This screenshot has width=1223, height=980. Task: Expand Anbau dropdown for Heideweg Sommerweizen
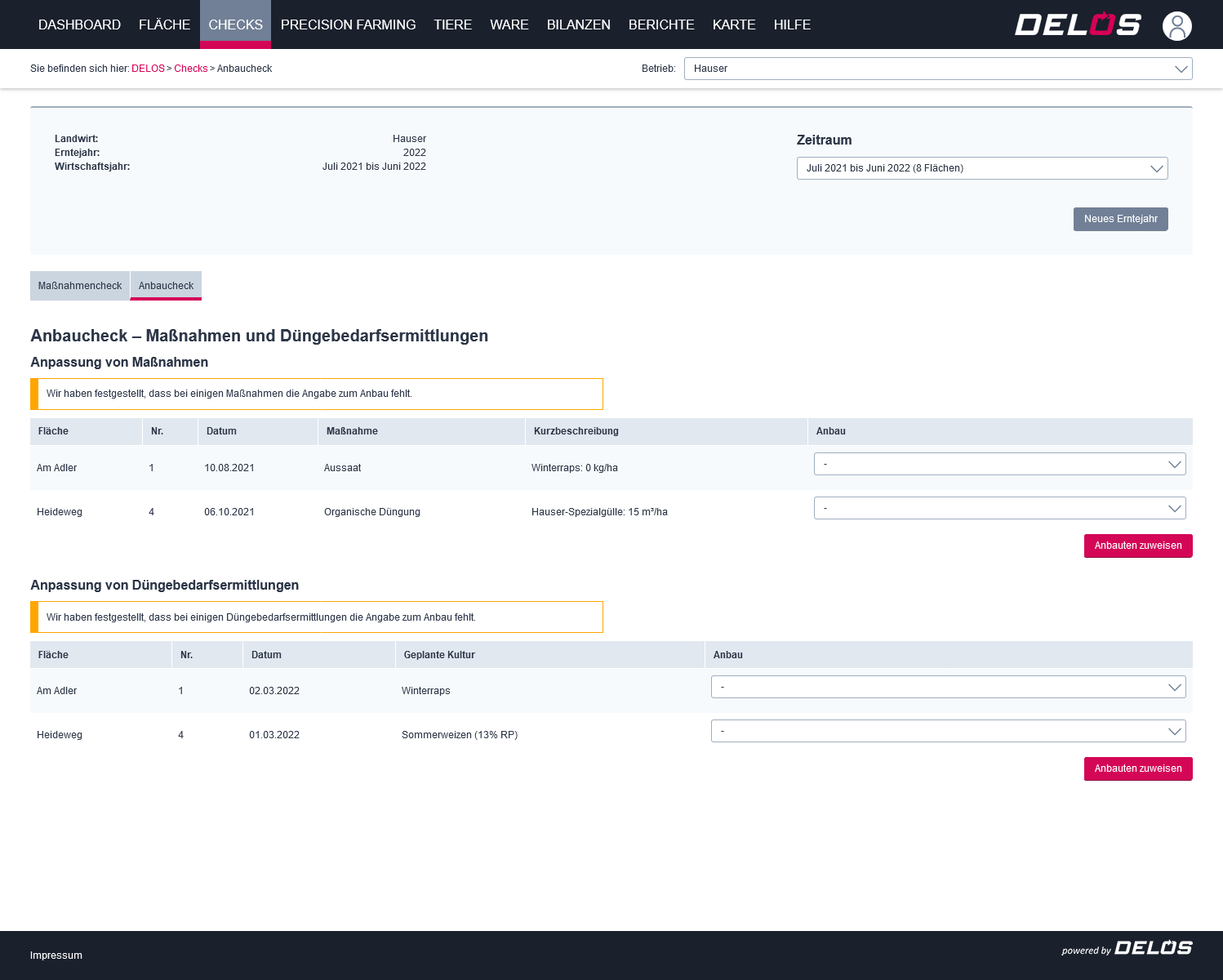(948, 731)
